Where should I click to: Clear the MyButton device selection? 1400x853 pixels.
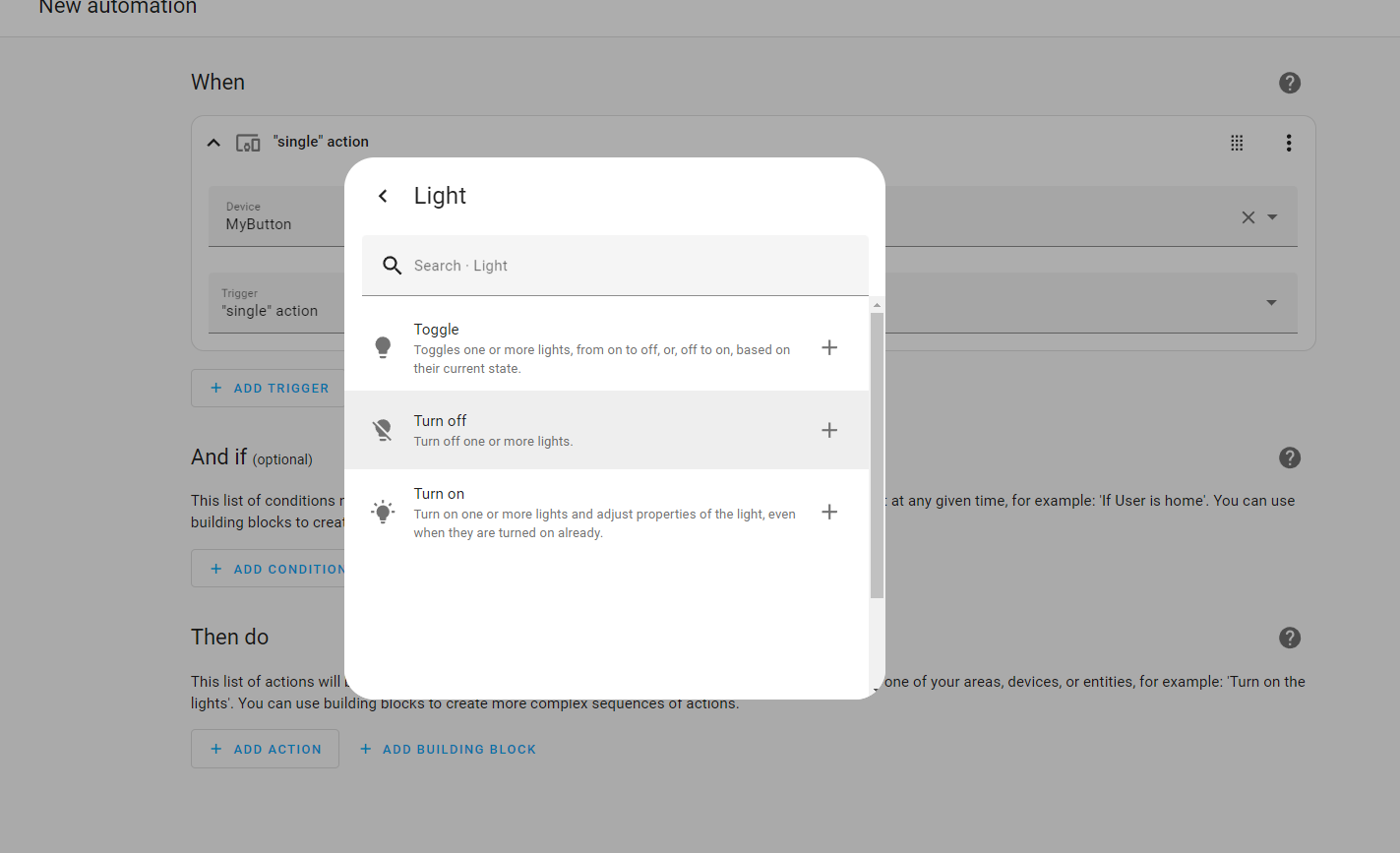point(1248,217)
